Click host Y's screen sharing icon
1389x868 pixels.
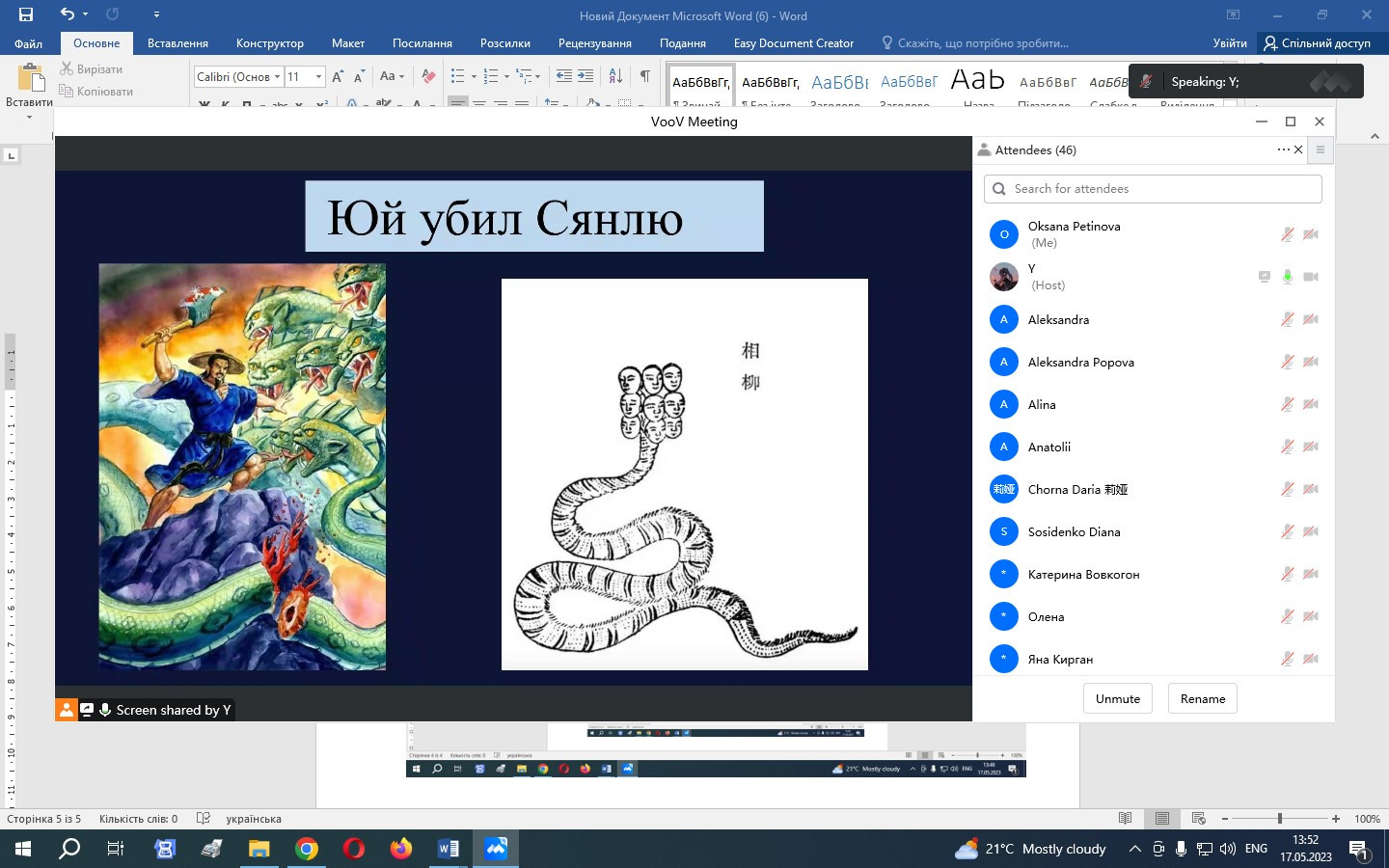coord(1264,277)
